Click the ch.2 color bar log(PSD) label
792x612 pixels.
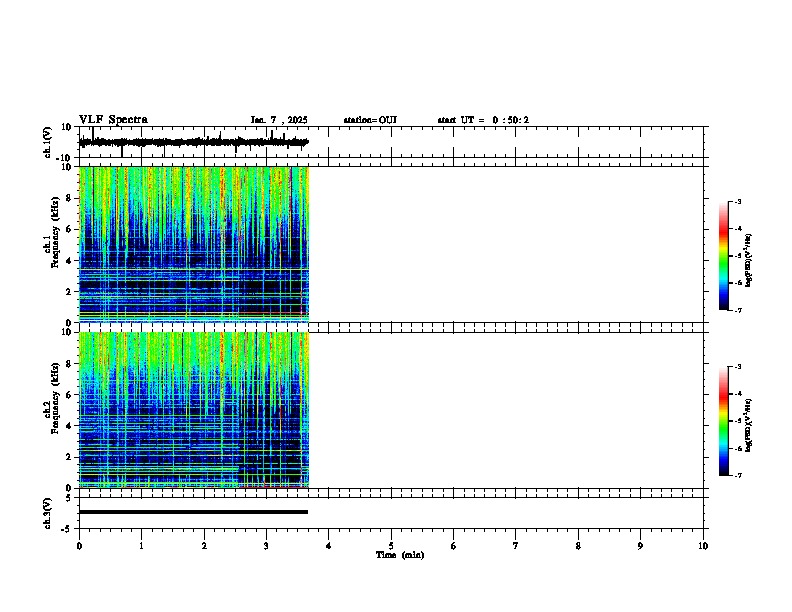[x=749, y=425]
